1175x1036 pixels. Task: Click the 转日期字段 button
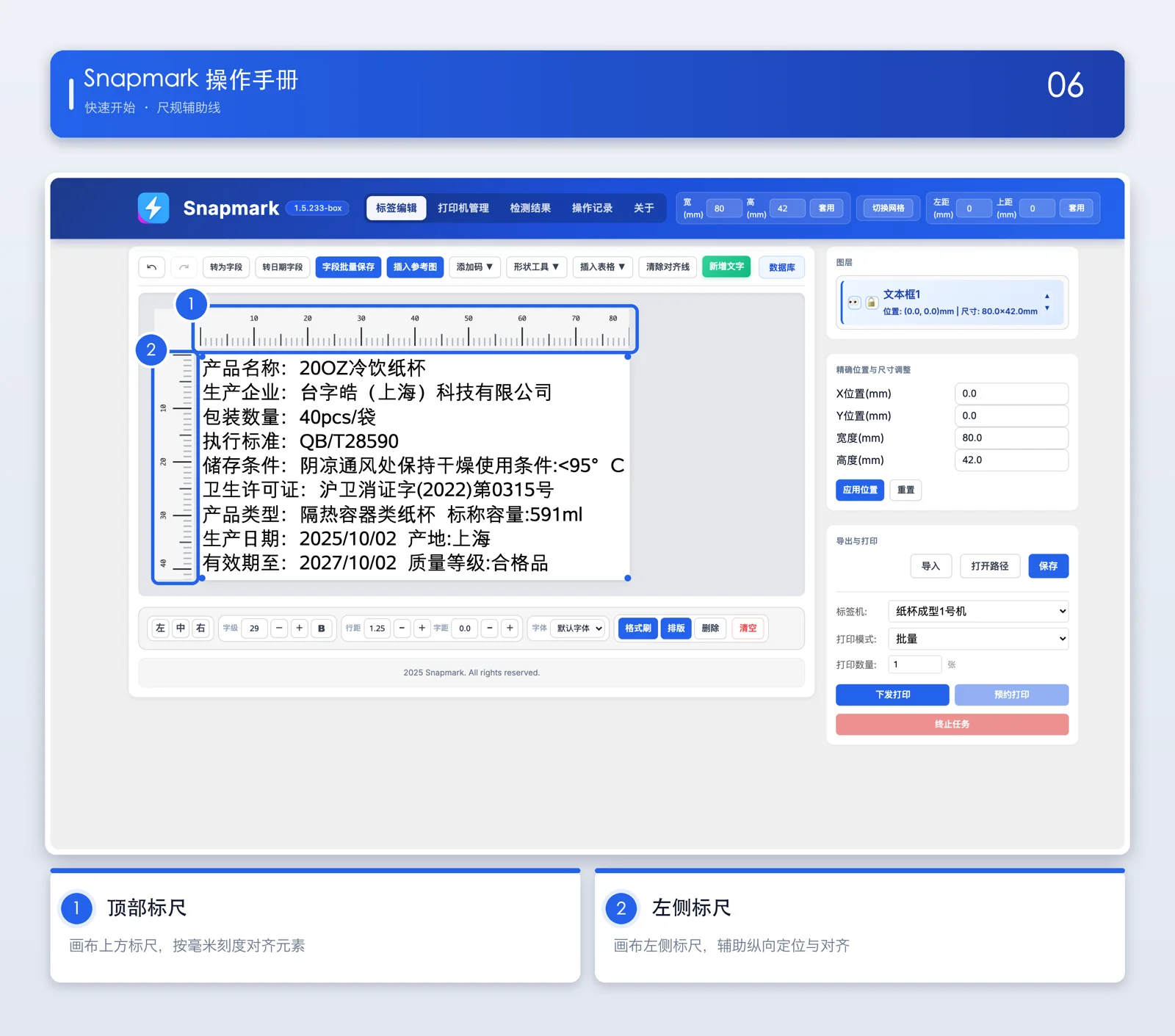283,267
